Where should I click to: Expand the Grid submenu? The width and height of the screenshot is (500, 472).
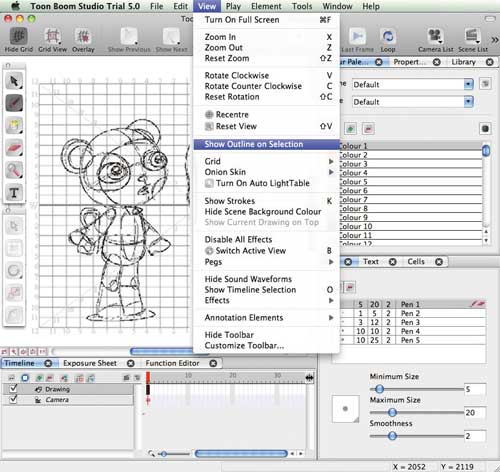(x=266, y=161)
